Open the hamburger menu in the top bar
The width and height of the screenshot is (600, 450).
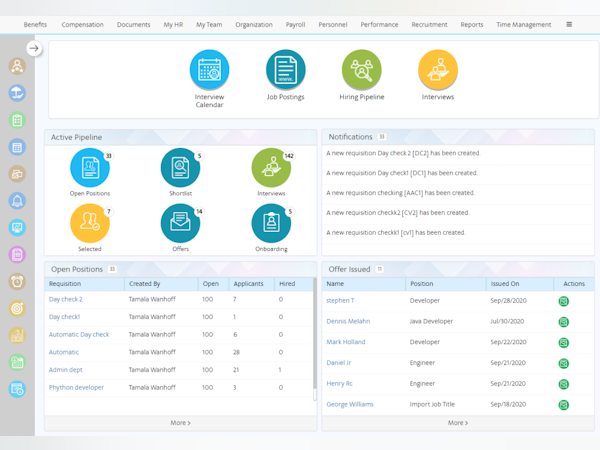pos(569,24)
